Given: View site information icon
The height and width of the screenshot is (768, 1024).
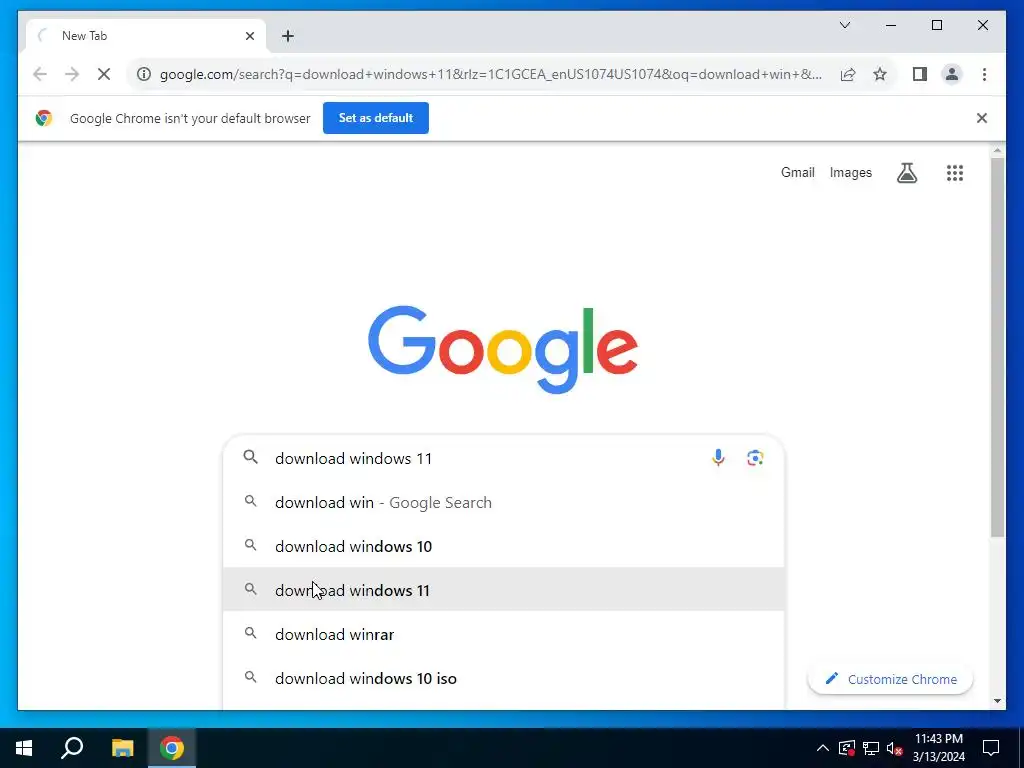Looking at the screenshot, I should [144, 74].
